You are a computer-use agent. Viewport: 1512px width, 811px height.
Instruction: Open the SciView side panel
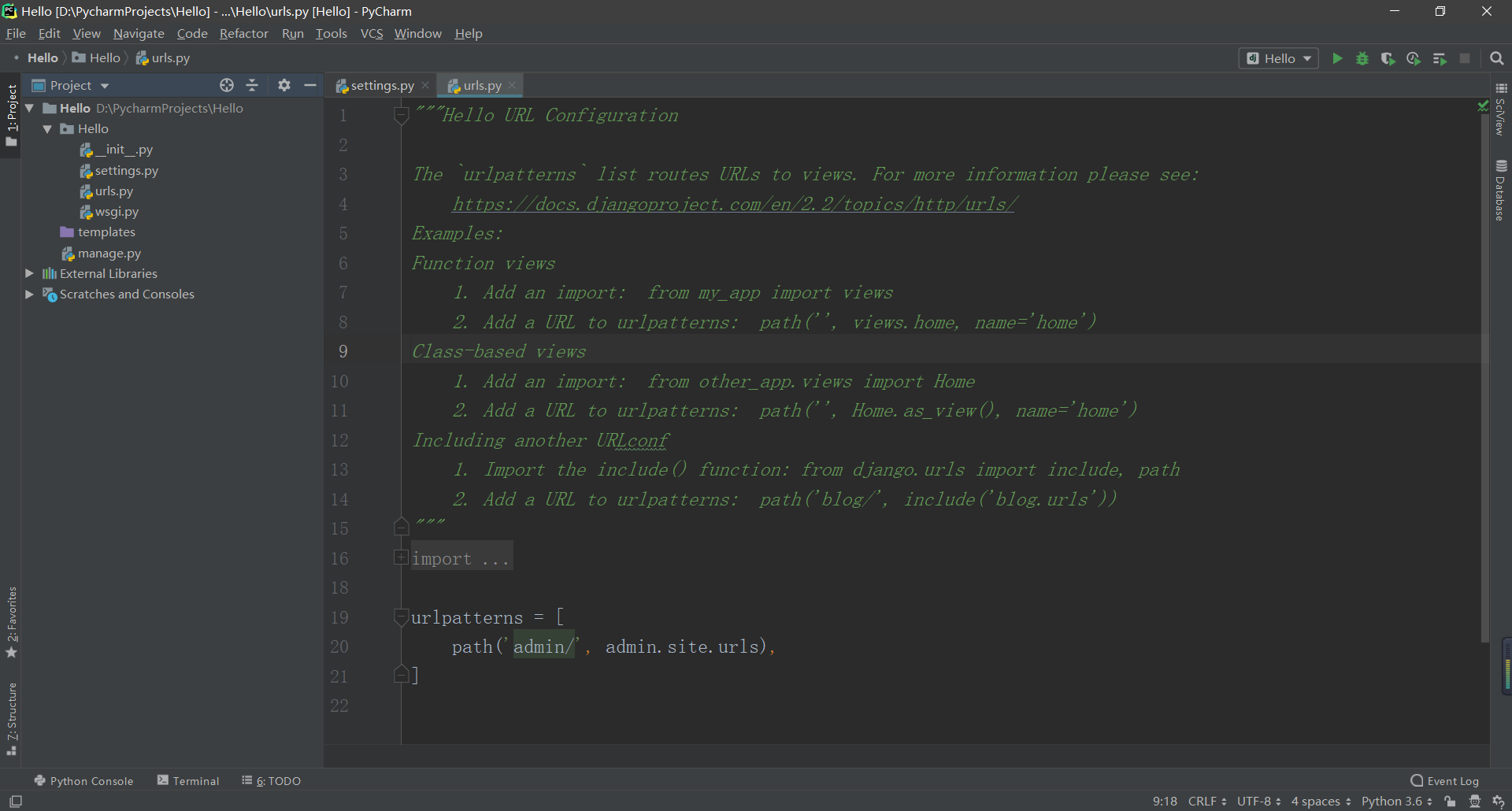[x=1501, y=110]
